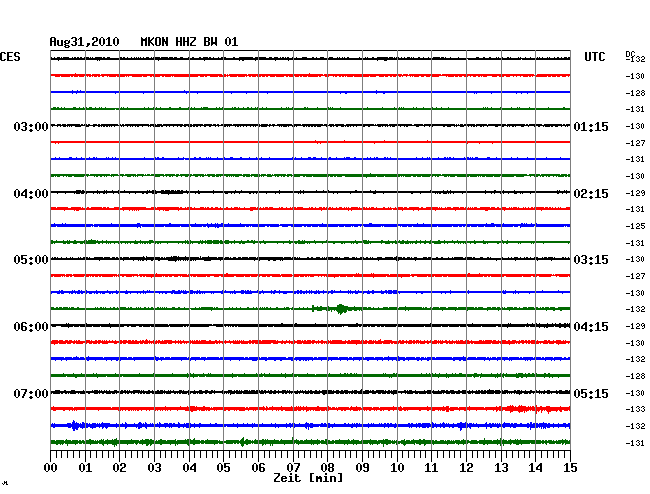Screen dimensions: 650x494
Task: Click the UTC column header
Action: pos(594,57)
